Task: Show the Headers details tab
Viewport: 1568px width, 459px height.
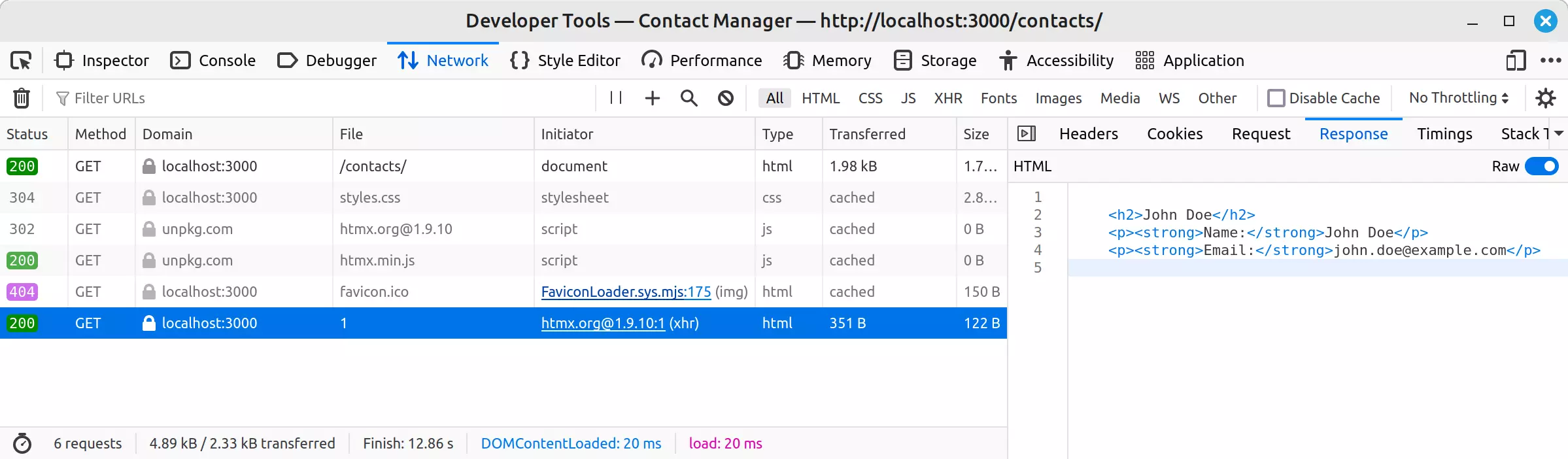Action: coord(1089,134)
